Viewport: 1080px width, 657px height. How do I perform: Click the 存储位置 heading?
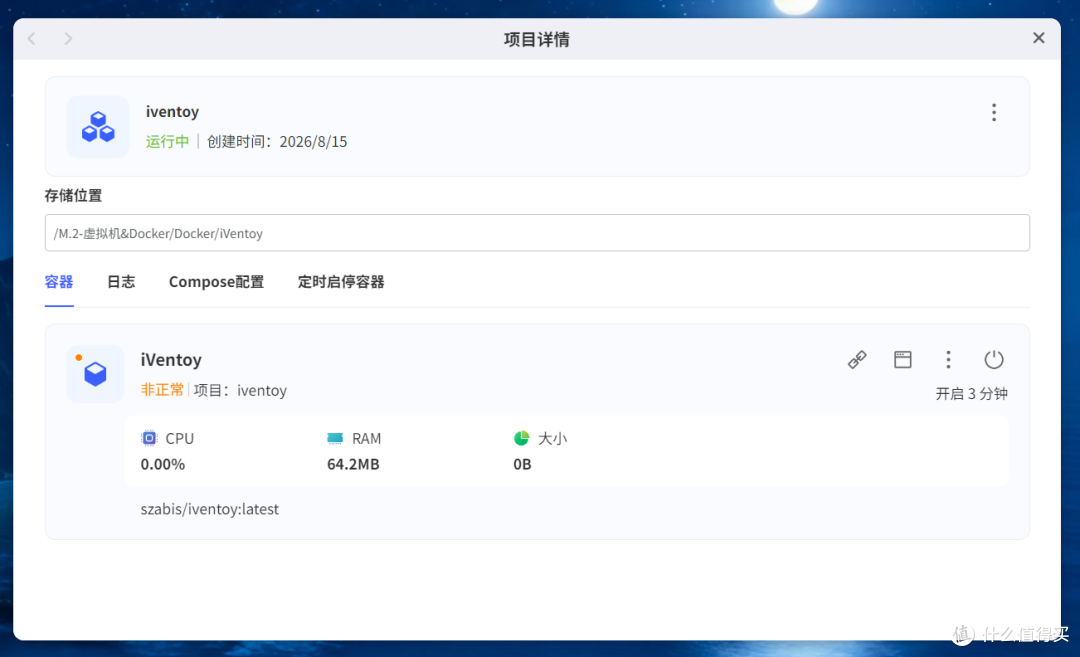74,196
